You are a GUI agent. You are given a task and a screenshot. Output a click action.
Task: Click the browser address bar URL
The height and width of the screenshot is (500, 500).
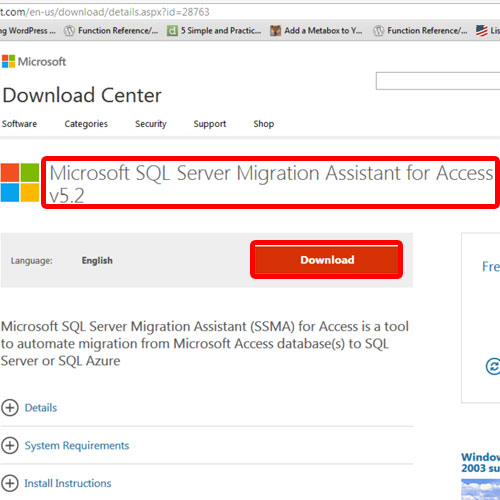105,12
